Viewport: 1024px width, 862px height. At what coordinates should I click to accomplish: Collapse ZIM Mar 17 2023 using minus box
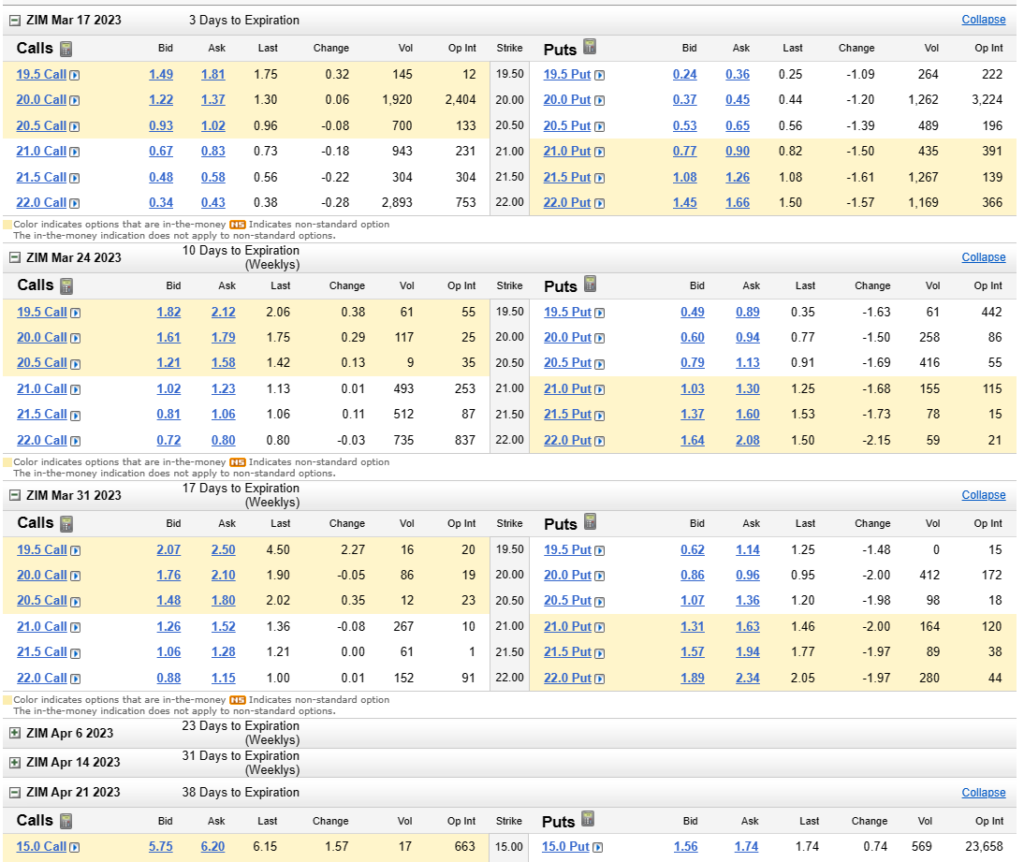(x=14, y=20)
